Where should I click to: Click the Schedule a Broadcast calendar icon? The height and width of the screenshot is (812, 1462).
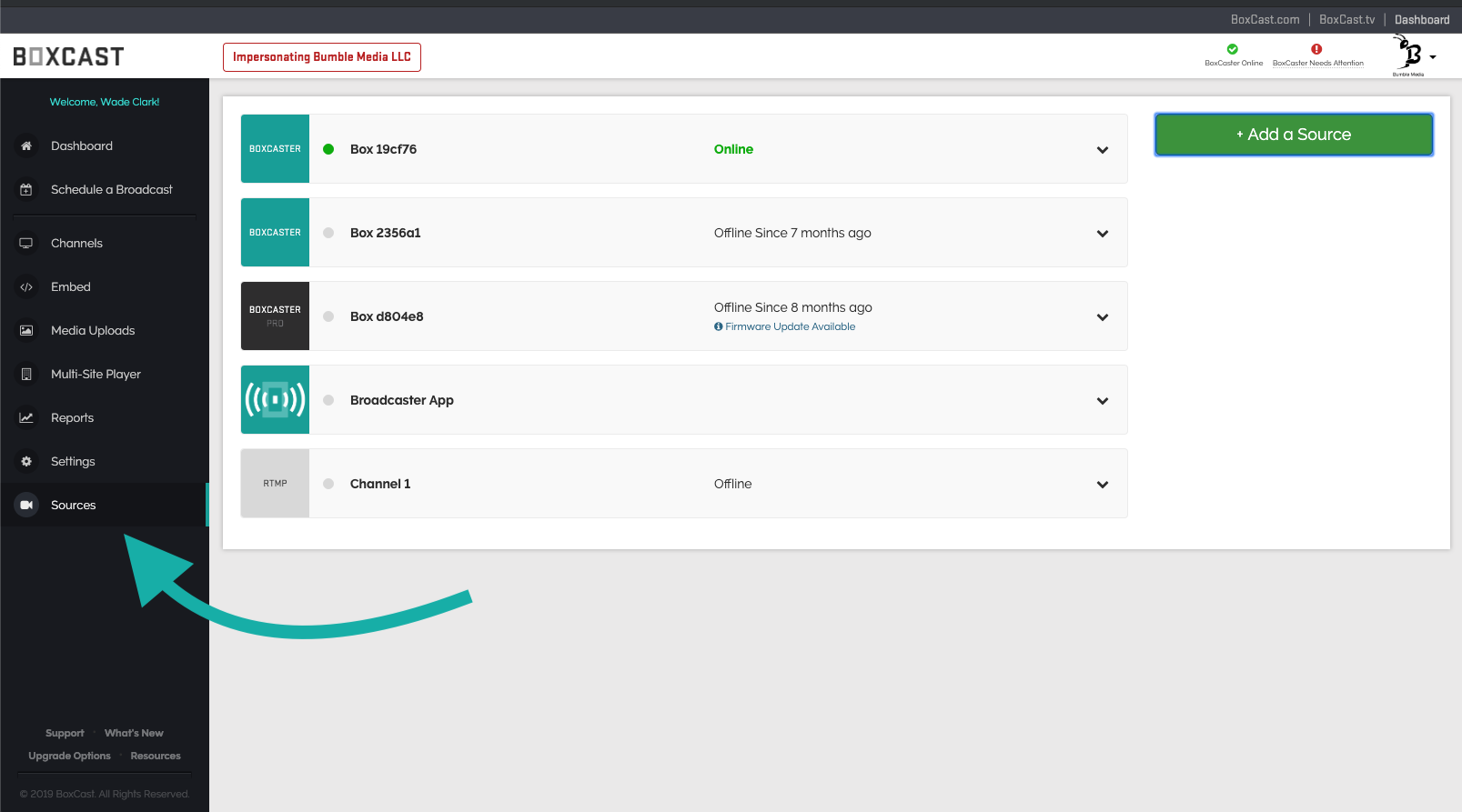coord(26,189)
